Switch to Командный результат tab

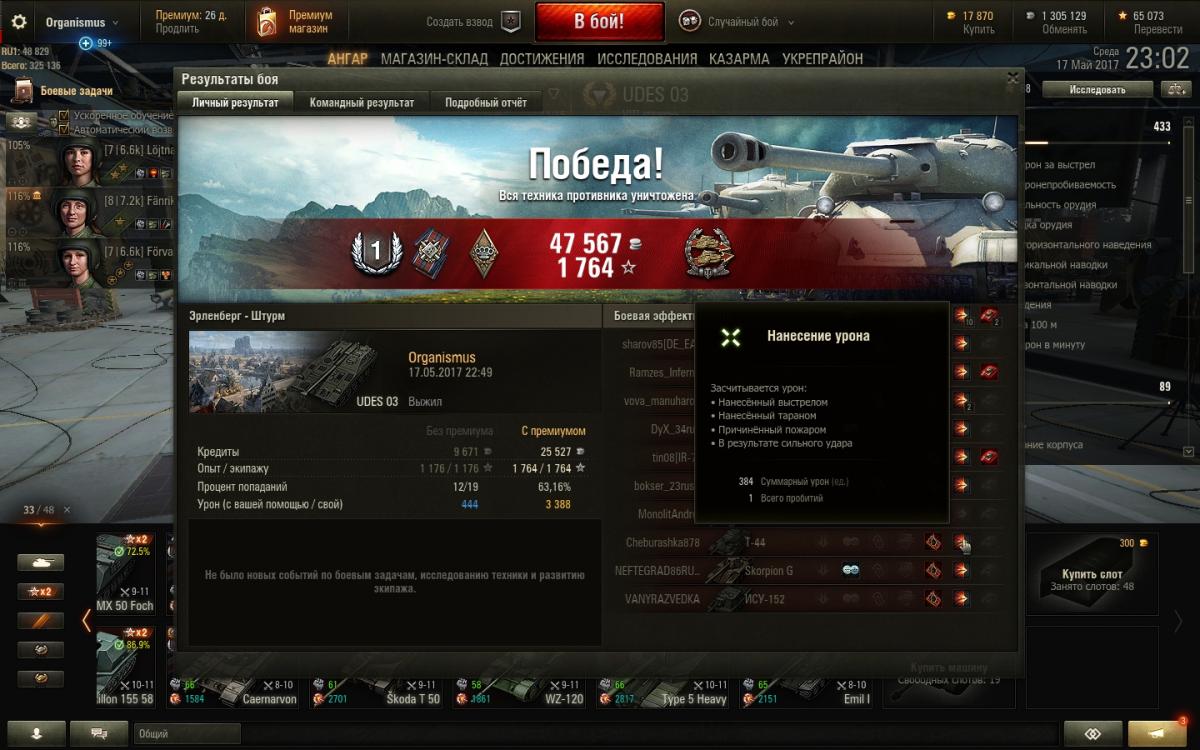(362, 102)
